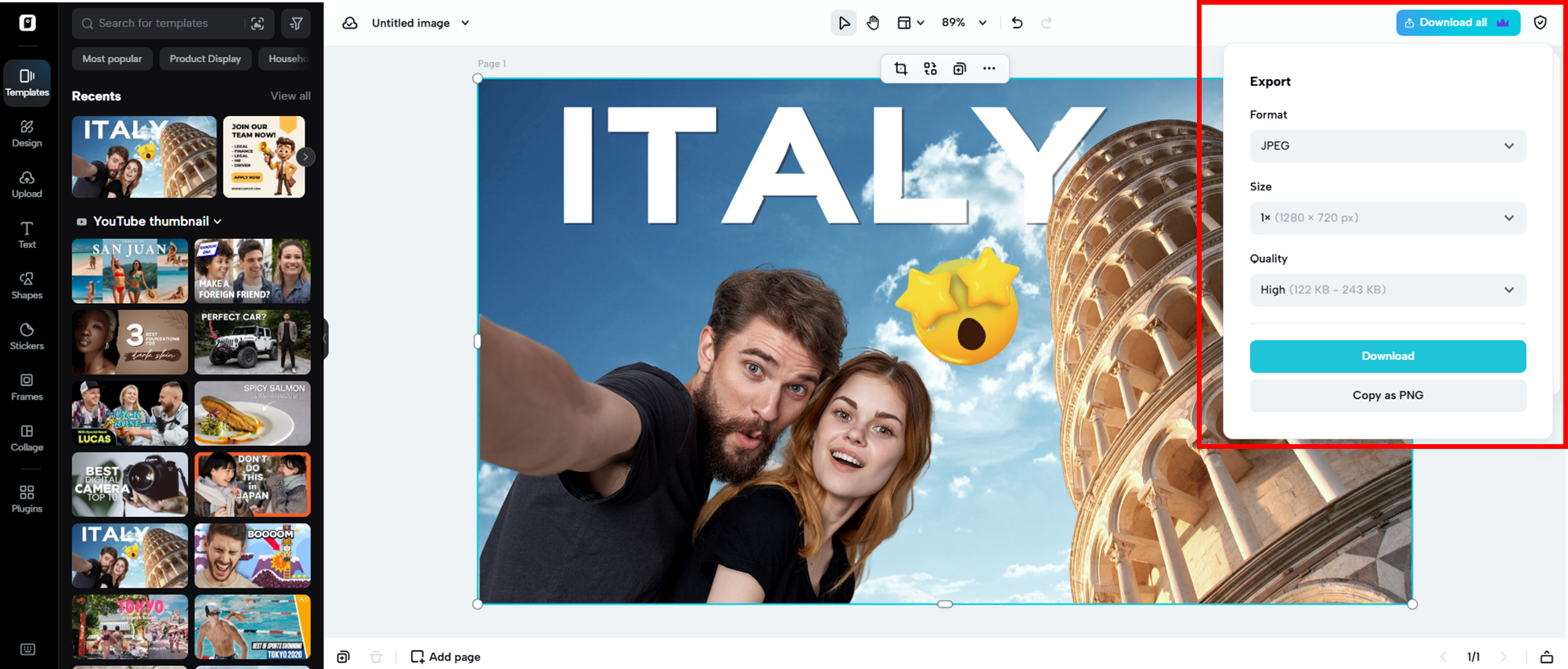Choose the SAN JUAN template thumbnail
The image size is (1568, 669).
click(130, 271)
